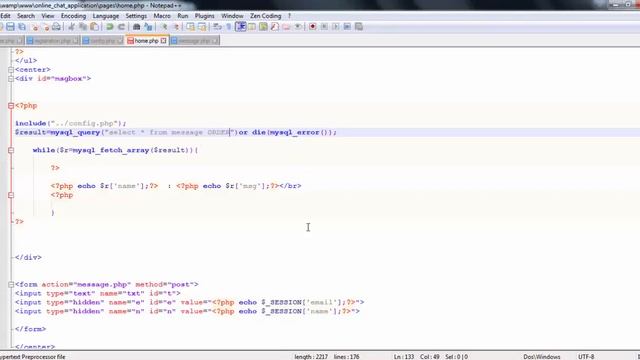Image resolution: width=640 pixels, height=360 pixels.
Task: Open the ? help menu
Action: [289, 16]
